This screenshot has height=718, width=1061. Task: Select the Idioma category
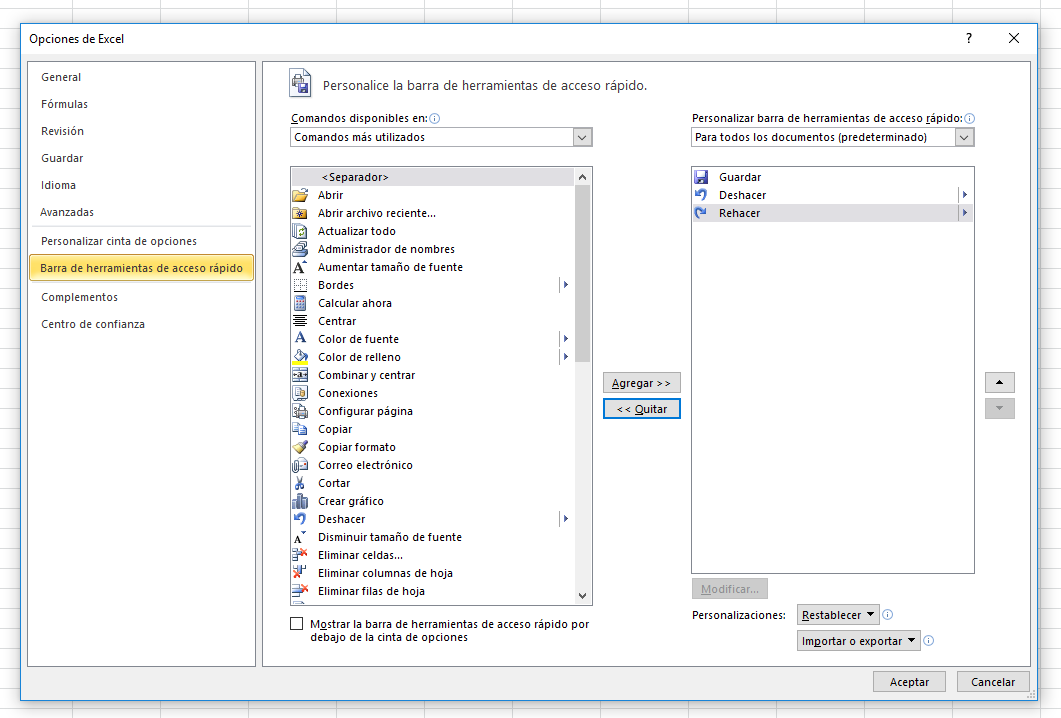click(58, 185)
